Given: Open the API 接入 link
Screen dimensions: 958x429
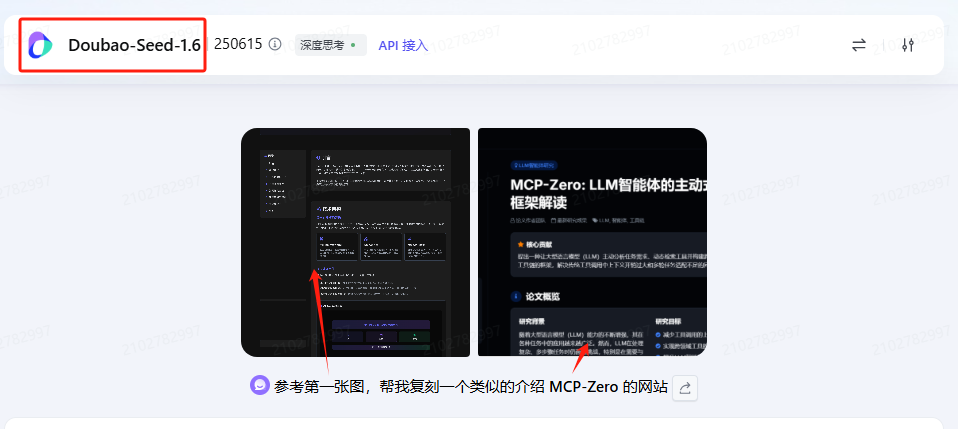Looking at the screenshot, I should coord(403,45).
